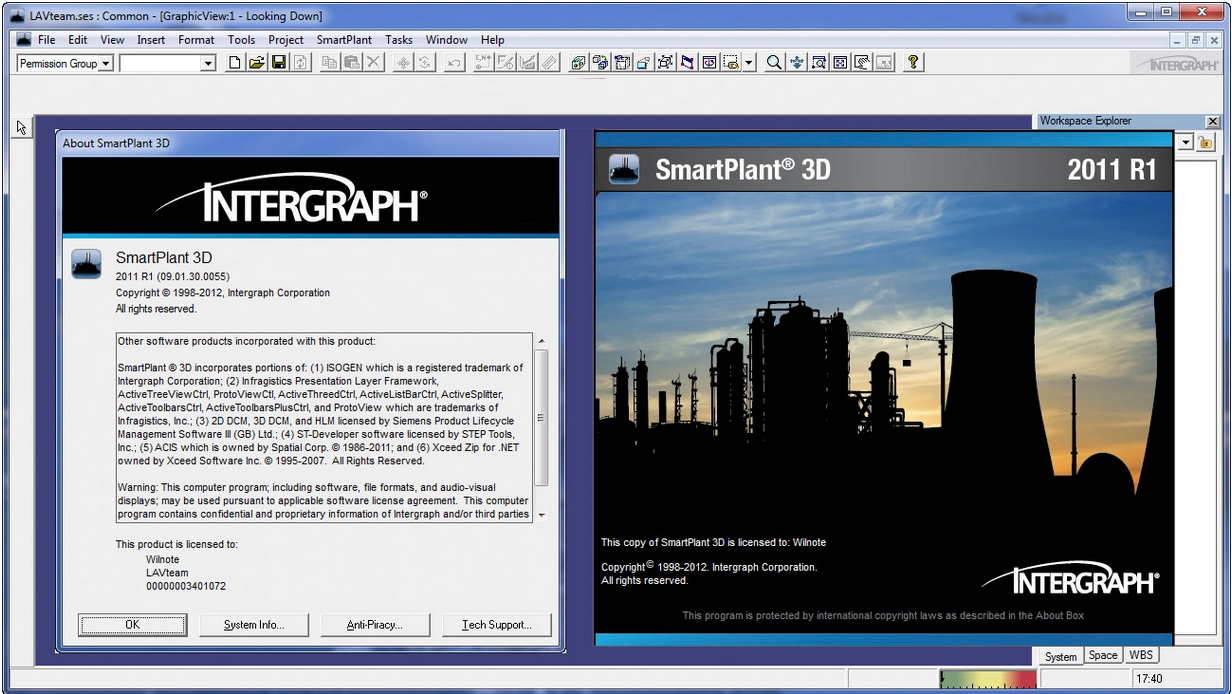Click the Move four-arrow toolbar icon
The height and width of the screenshot is (694, 1232).
pos(403,63)
